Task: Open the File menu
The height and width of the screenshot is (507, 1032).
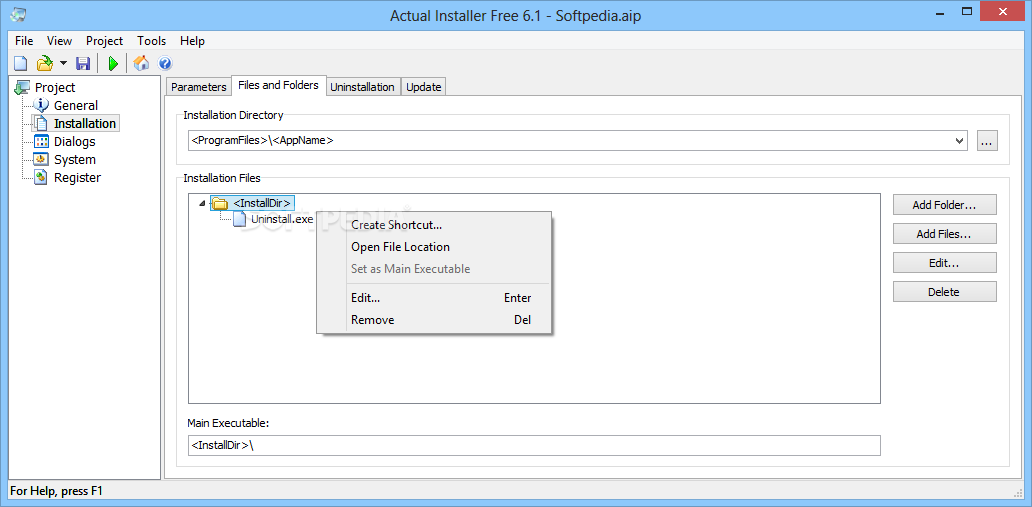Action: pyautogui.click(x=24, y=41)
